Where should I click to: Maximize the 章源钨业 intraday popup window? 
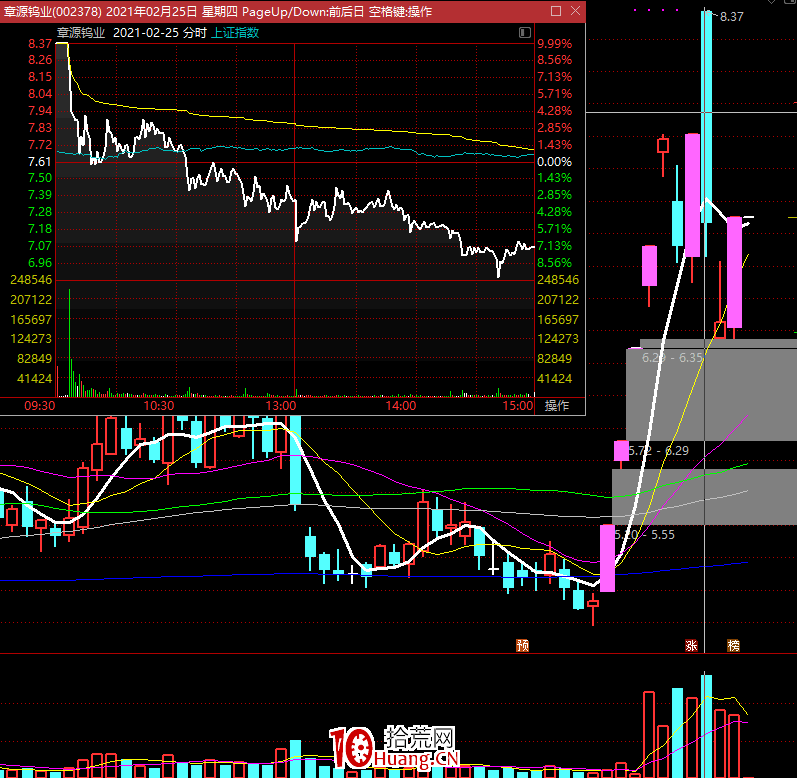(556, 11)
